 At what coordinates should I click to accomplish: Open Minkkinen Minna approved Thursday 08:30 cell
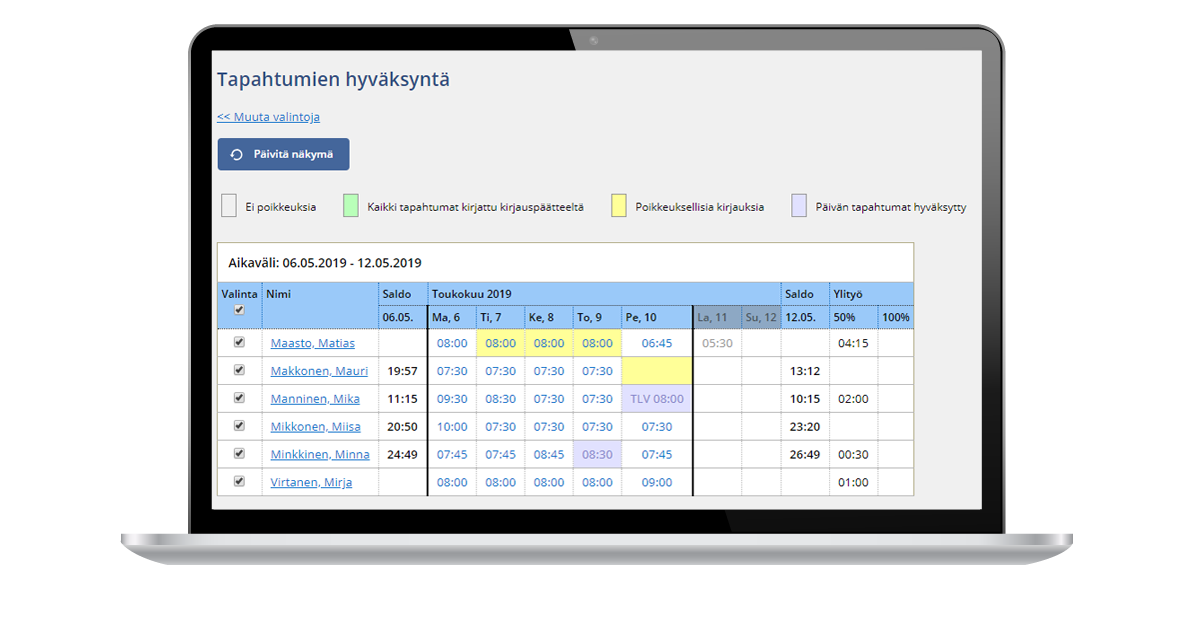[x=597, y=455]
